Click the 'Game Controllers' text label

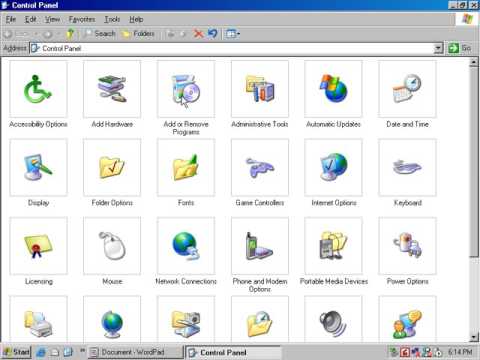(x=260, y=203)
